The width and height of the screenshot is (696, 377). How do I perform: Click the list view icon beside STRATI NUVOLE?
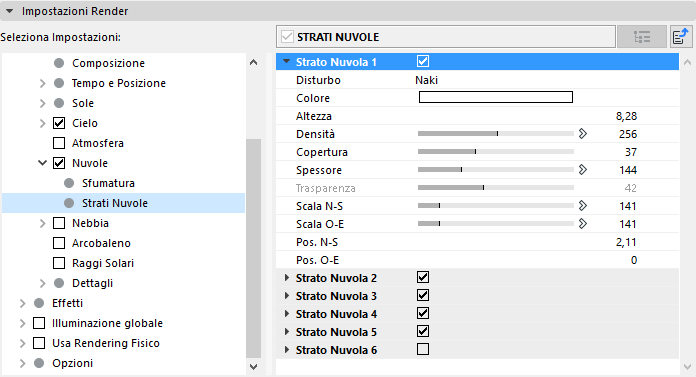pyautogui.click(x=642, y=36)
